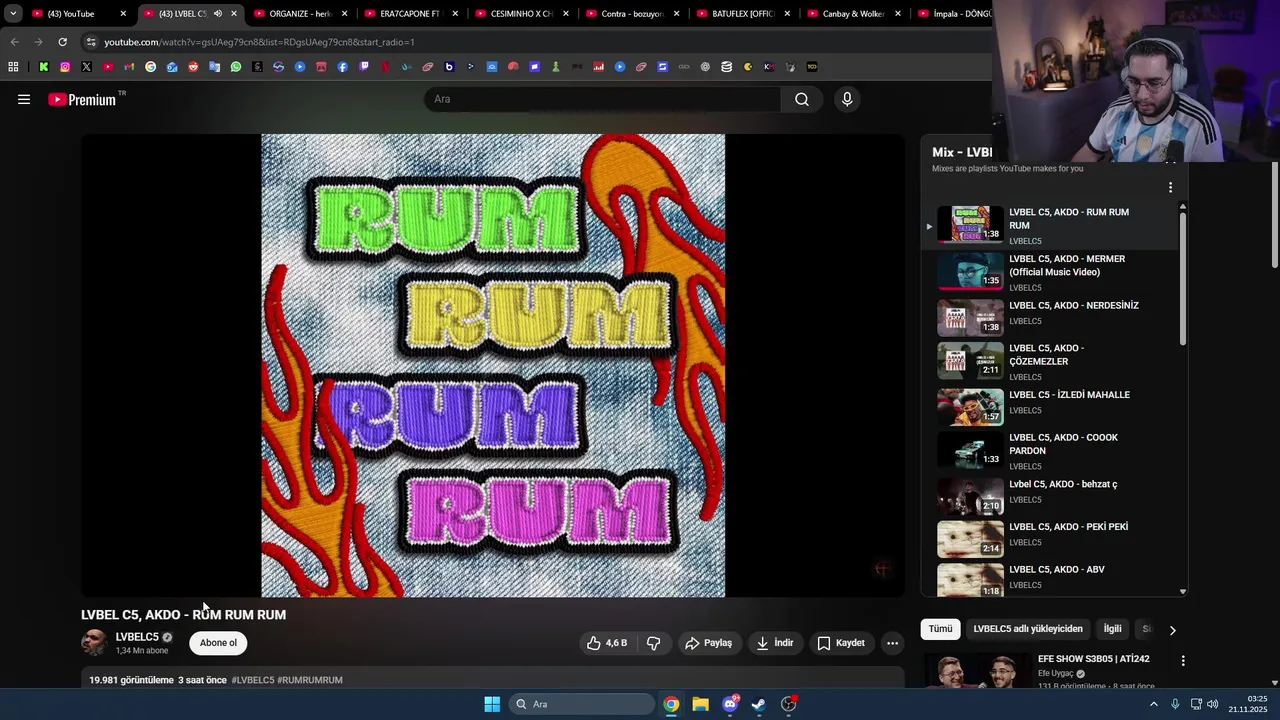This screenshot has height=720, width=1280.
Task: Switch to the BATUFLEX tab
Action: point(743,14)
